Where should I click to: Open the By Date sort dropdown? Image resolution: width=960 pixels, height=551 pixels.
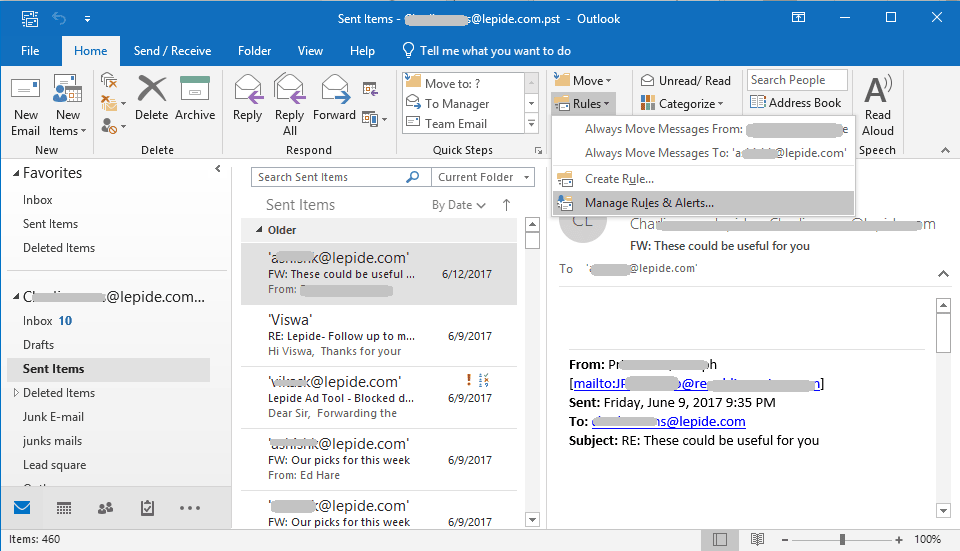(x=459, y=205)
